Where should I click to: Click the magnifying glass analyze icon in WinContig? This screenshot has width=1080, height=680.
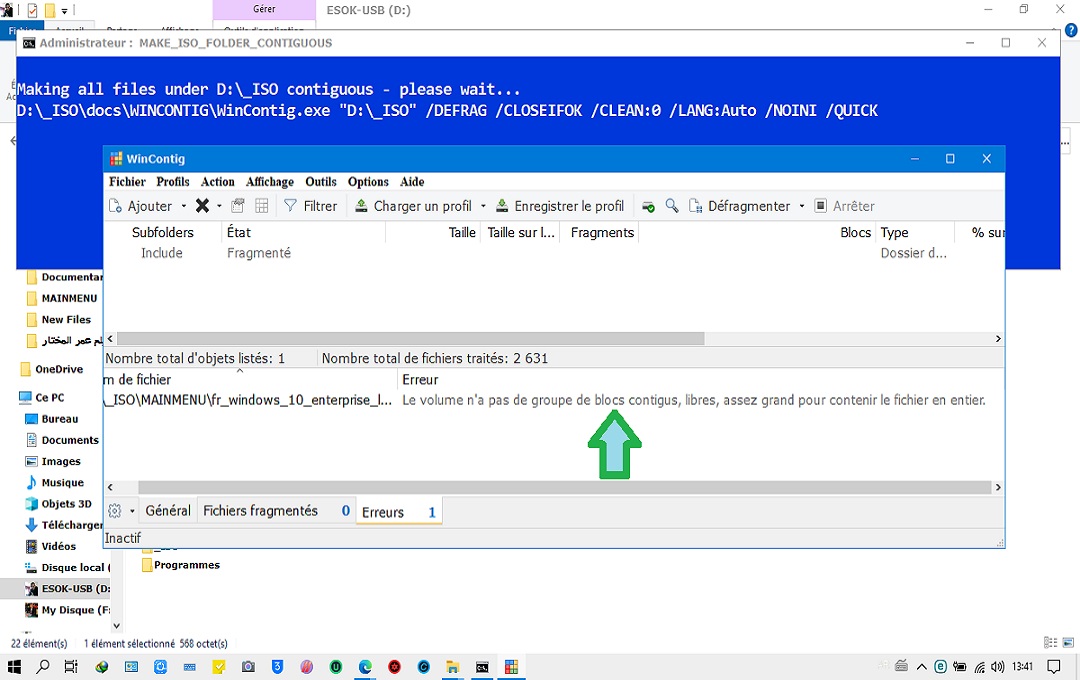672,206
